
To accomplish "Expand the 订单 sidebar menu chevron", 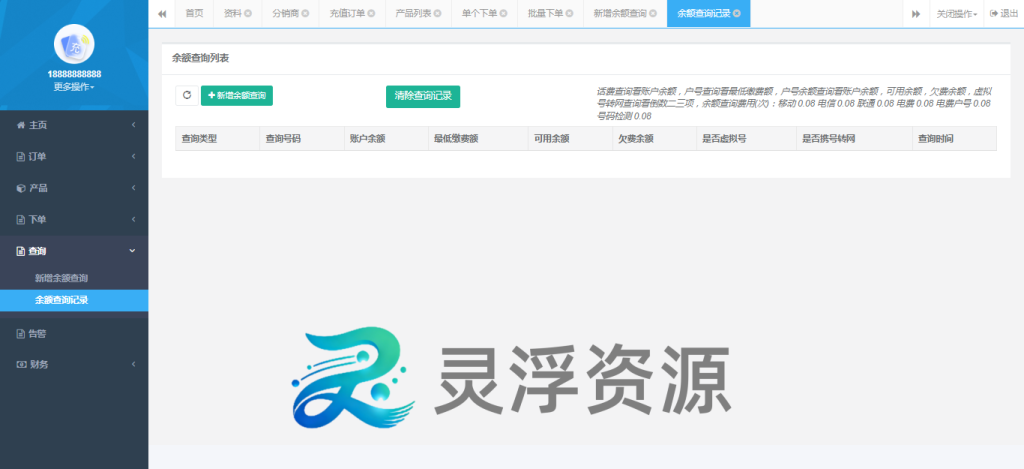I will coord(133,157).
